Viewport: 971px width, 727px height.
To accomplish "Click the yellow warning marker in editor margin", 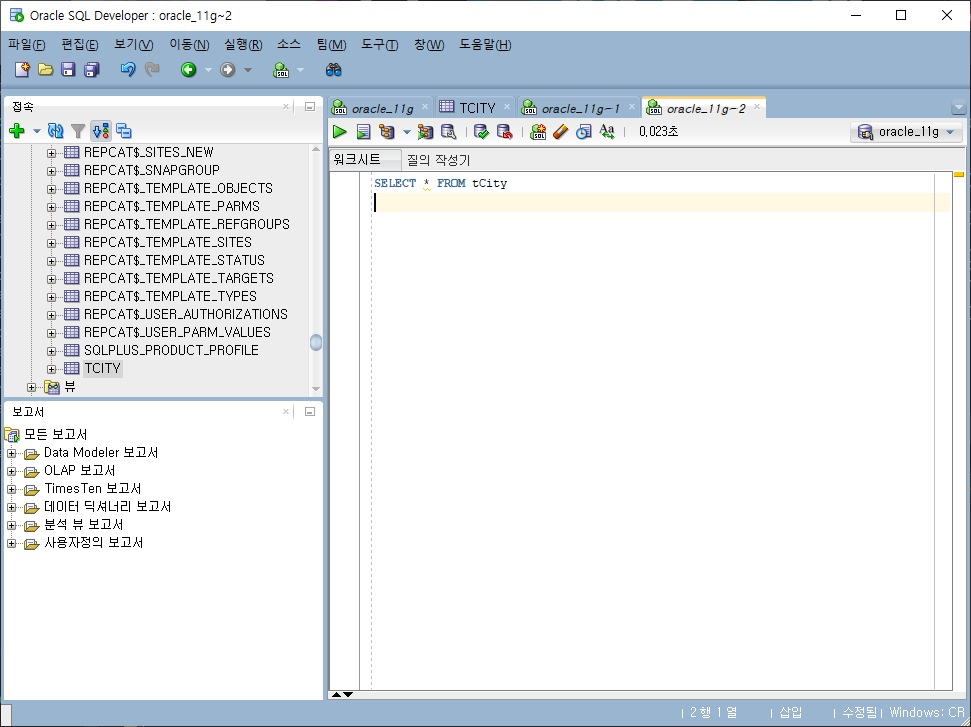I will pos(959,175).
